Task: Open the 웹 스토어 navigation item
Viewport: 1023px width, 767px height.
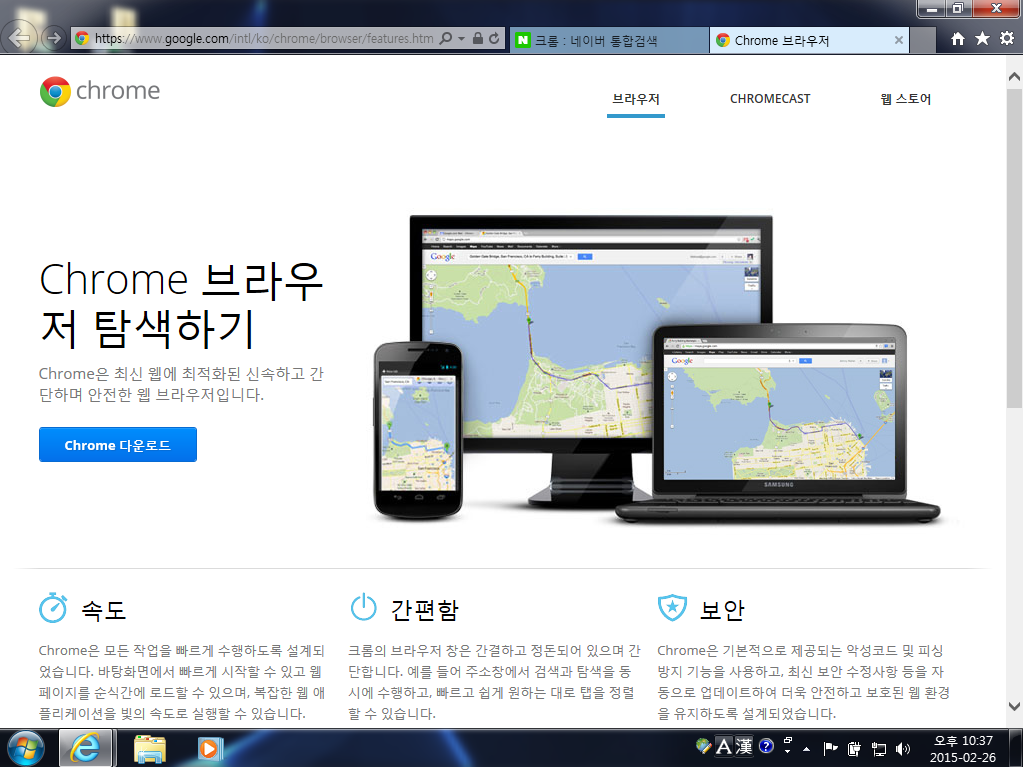Action: (906, 99)
